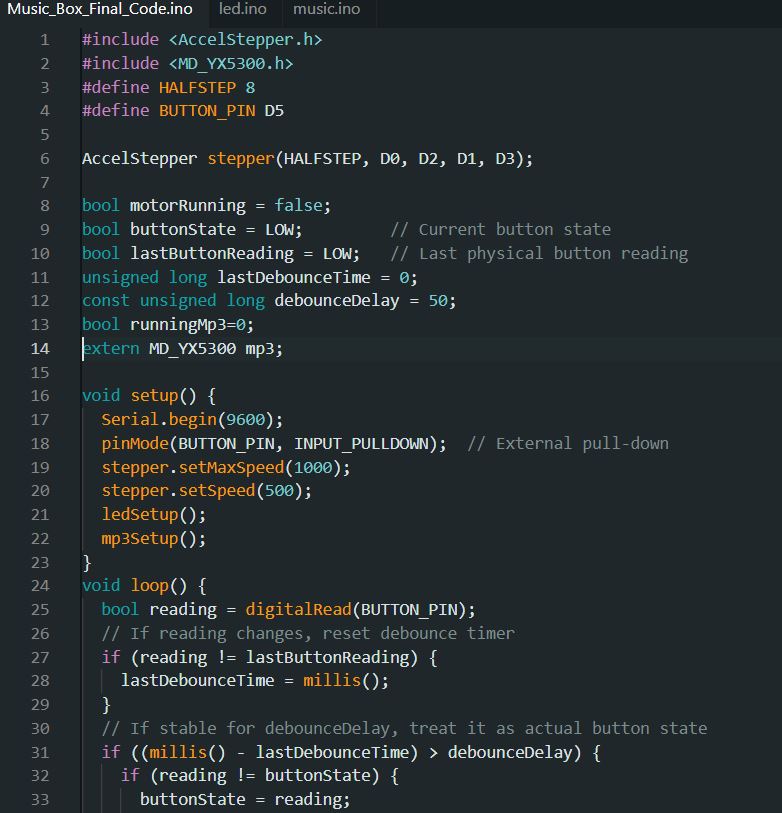
Task: Click on '#include <AccelStepper.h>' line
Action: tap(202, 40)
